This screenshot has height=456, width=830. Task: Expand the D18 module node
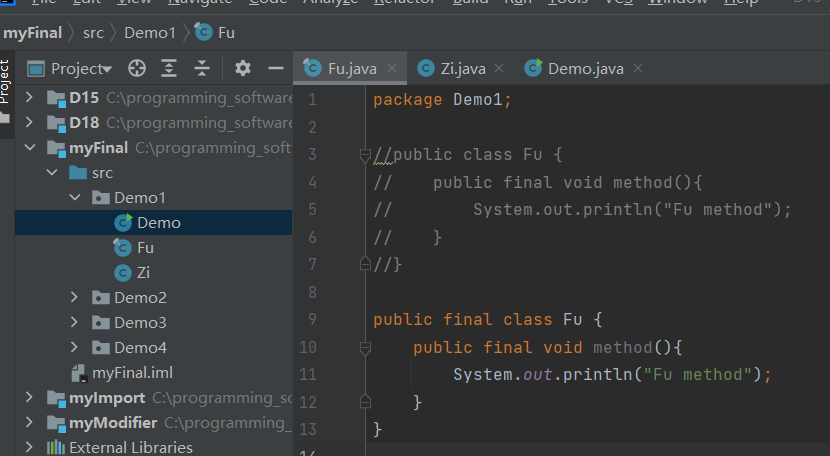29,122
